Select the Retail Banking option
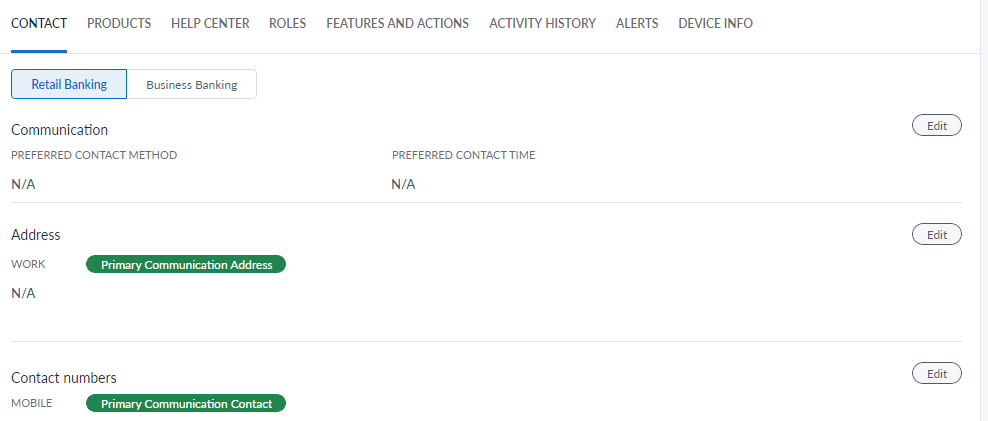The width and height of the screenshot is (988, 421). pos(69,85)
